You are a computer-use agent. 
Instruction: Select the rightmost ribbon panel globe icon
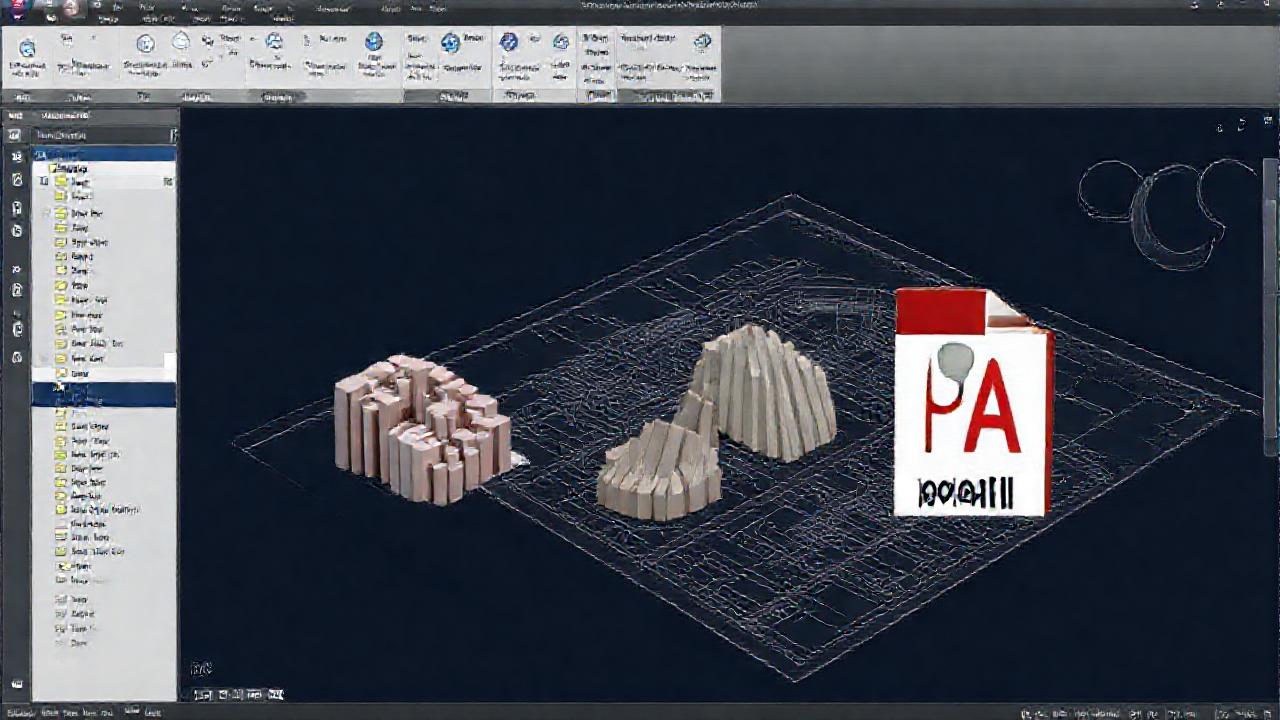(703, 43)
